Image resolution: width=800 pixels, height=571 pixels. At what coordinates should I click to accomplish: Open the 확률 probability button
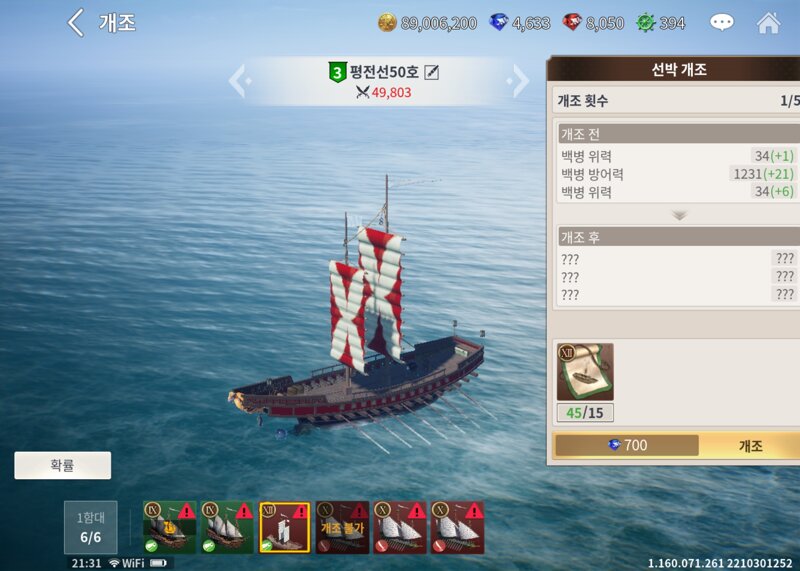coord(63,465)
